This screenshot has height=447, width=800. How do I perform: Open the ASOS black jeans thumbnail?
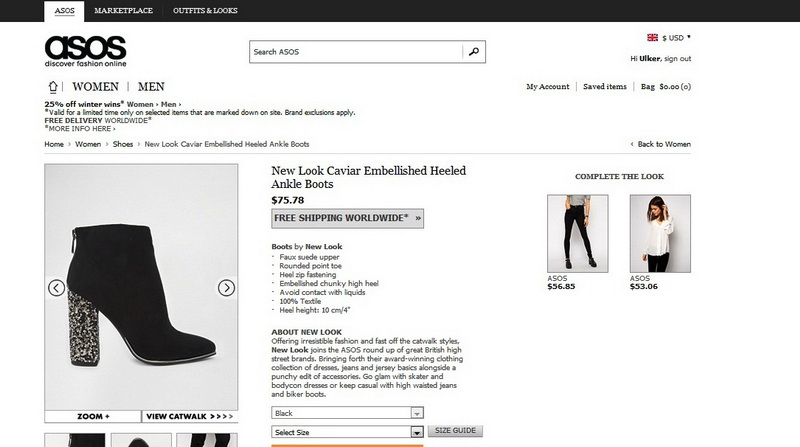[577, 232]
